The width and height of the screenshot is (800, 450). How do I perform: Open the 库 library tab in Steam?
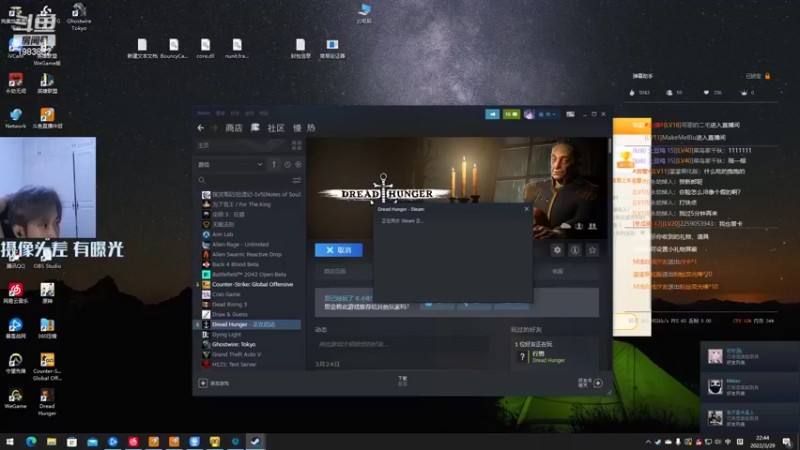(255, 128)
